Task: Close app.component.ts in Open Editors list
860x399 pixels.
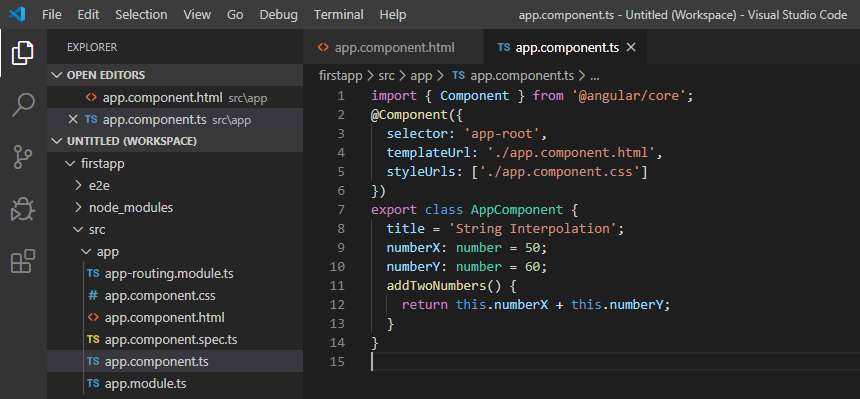Action: 72,120
